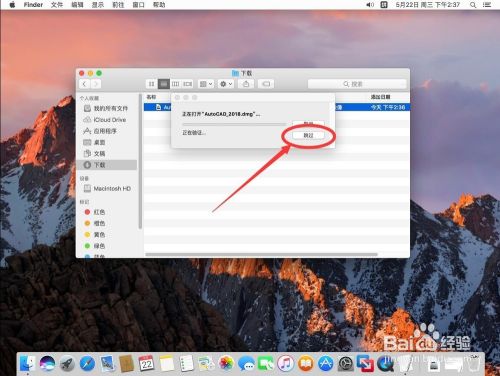This screenshot has width=500, height=376.
Task: Open Contacts from the Dock
Action: tap(127, 363)
